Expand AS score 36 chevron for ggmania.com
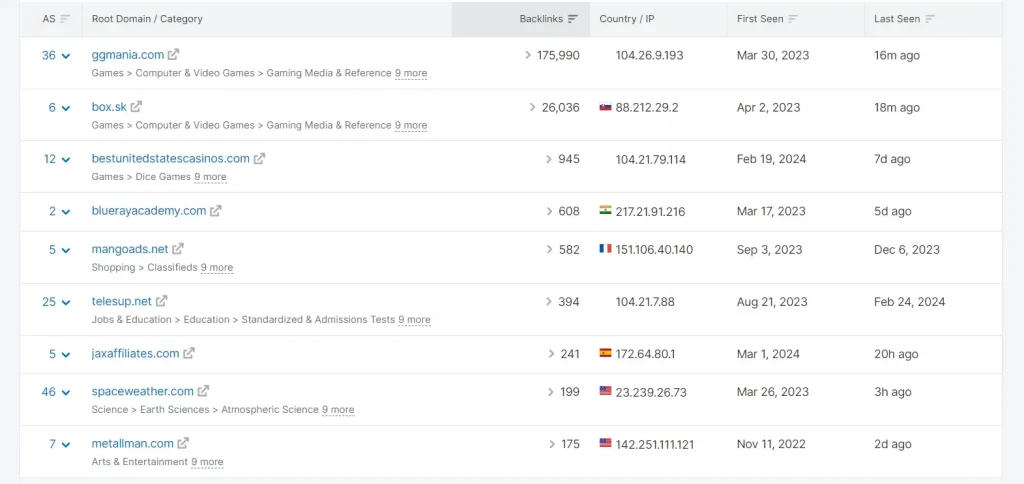Screen dimensions: 1024x484 [65, 56]
